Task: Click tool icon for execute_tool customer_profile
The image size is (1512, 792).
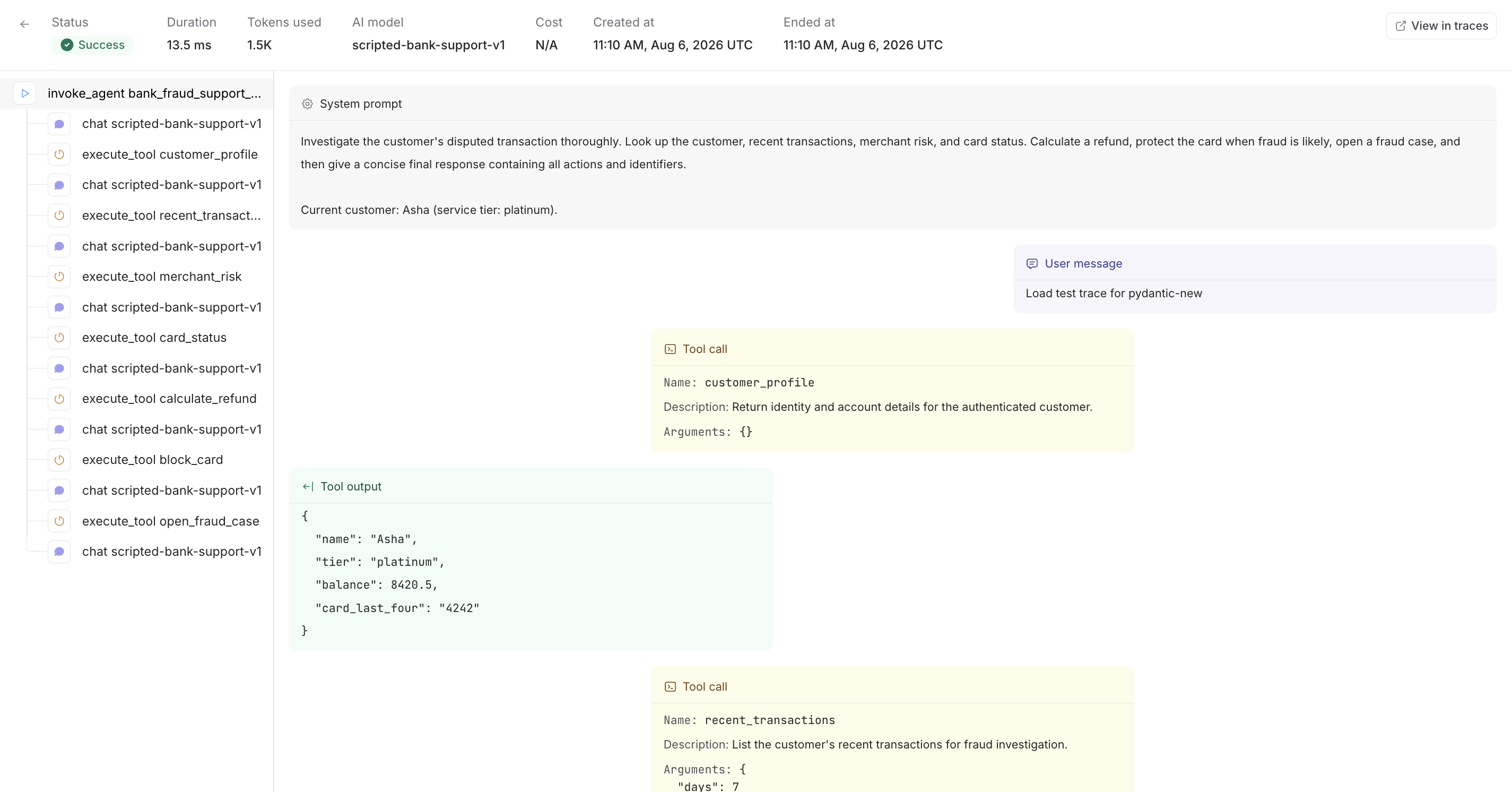Action: (59, 154)
